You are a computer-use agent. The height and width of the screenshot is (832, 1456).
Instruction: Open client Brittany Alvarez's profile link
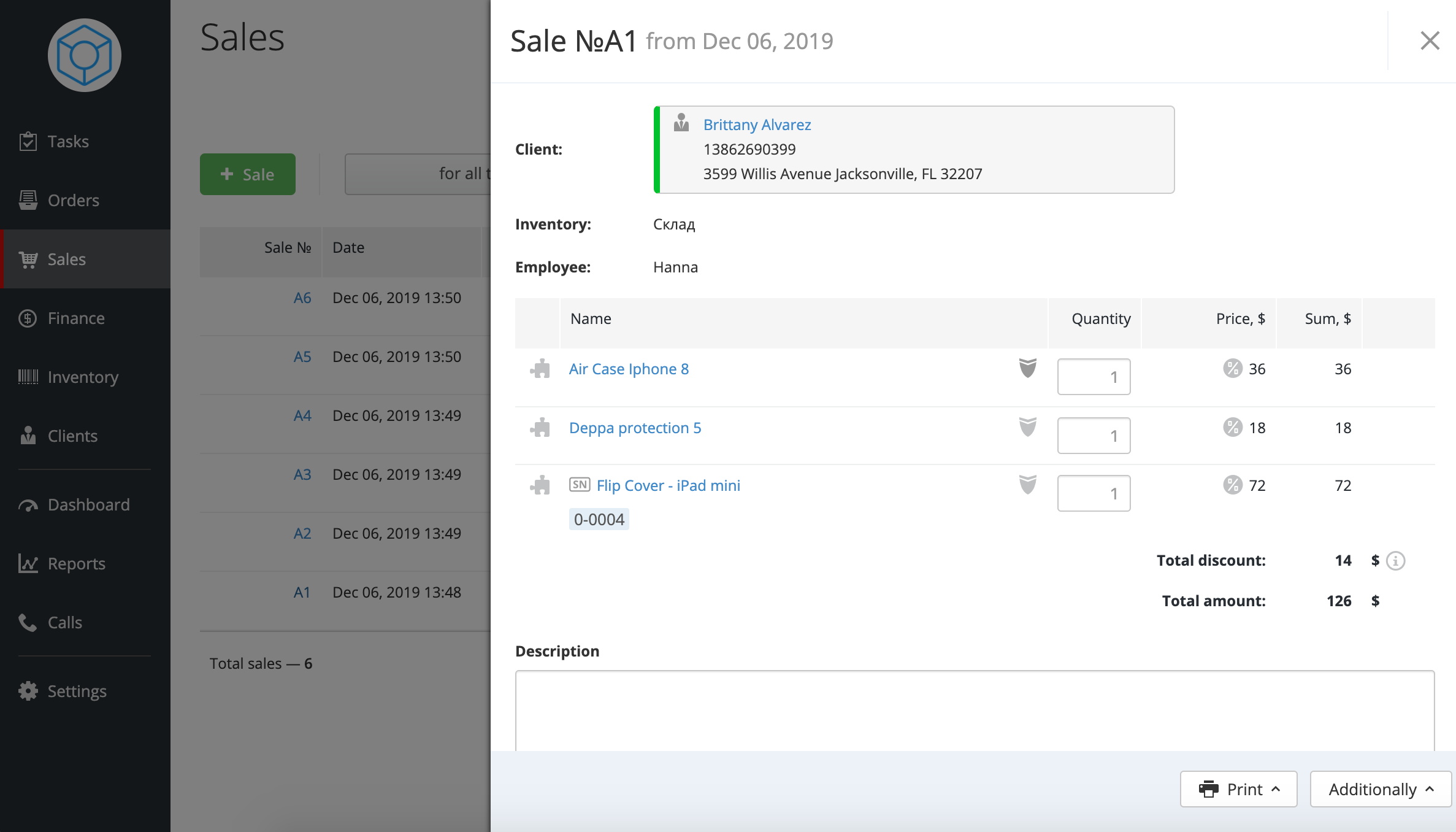pyautogui.click(x=757, y=125)
